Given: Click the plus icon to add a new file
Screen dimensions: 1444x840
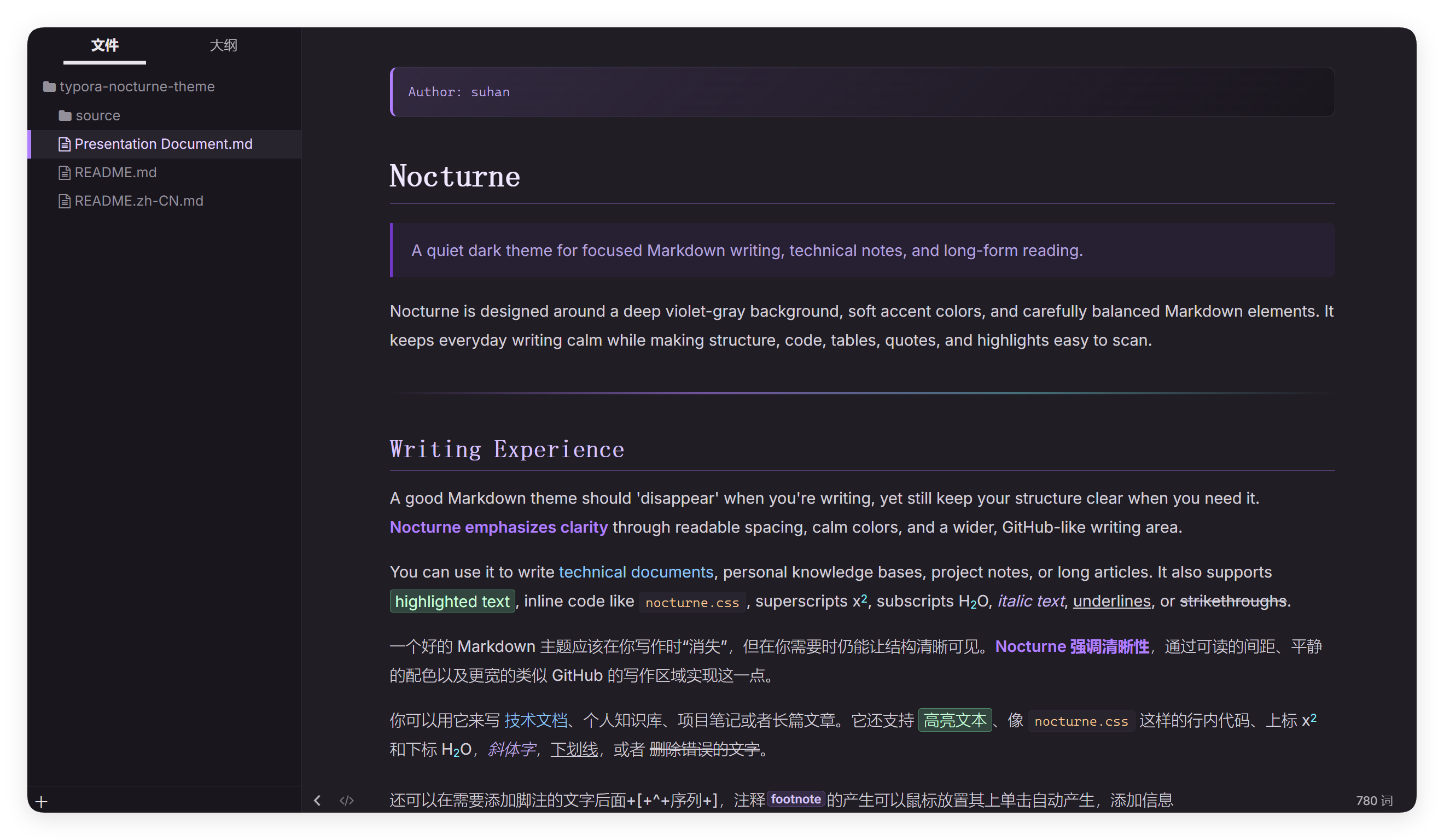Looking at the screenshot, I should click(41, 802).
